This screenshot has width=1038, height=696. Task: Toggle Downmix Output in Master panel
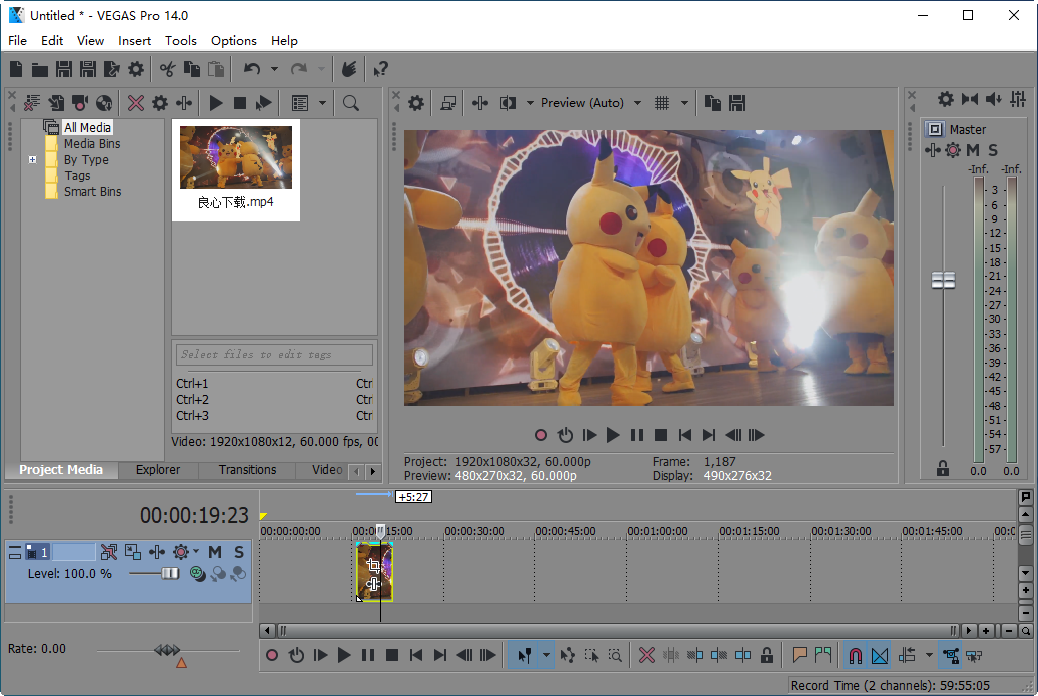pyautogui.click(x=970, y=99)
